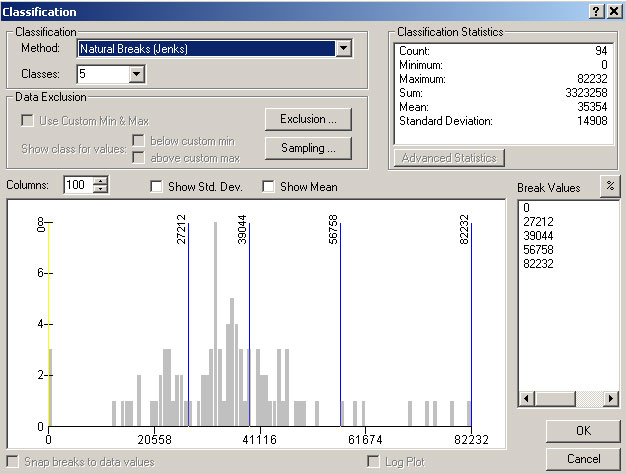This screenshot has height=474, width=626.
Task: Confirm with the OK button
Action: (x=583, y=431)
